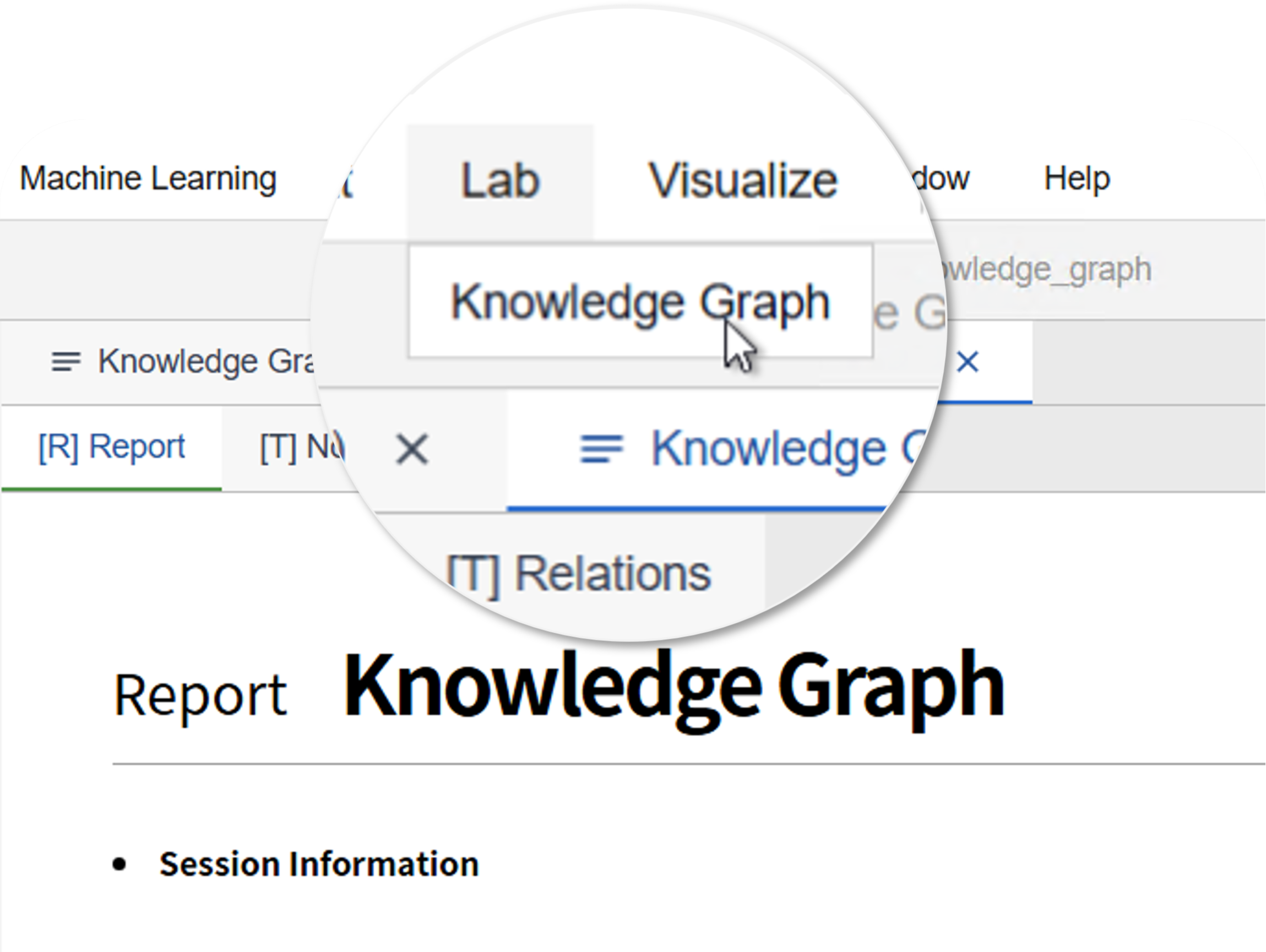The height and width of the screenshot is (952, 1266).
Task: Open the [T] Relations tab
Action: click(578, 573)
